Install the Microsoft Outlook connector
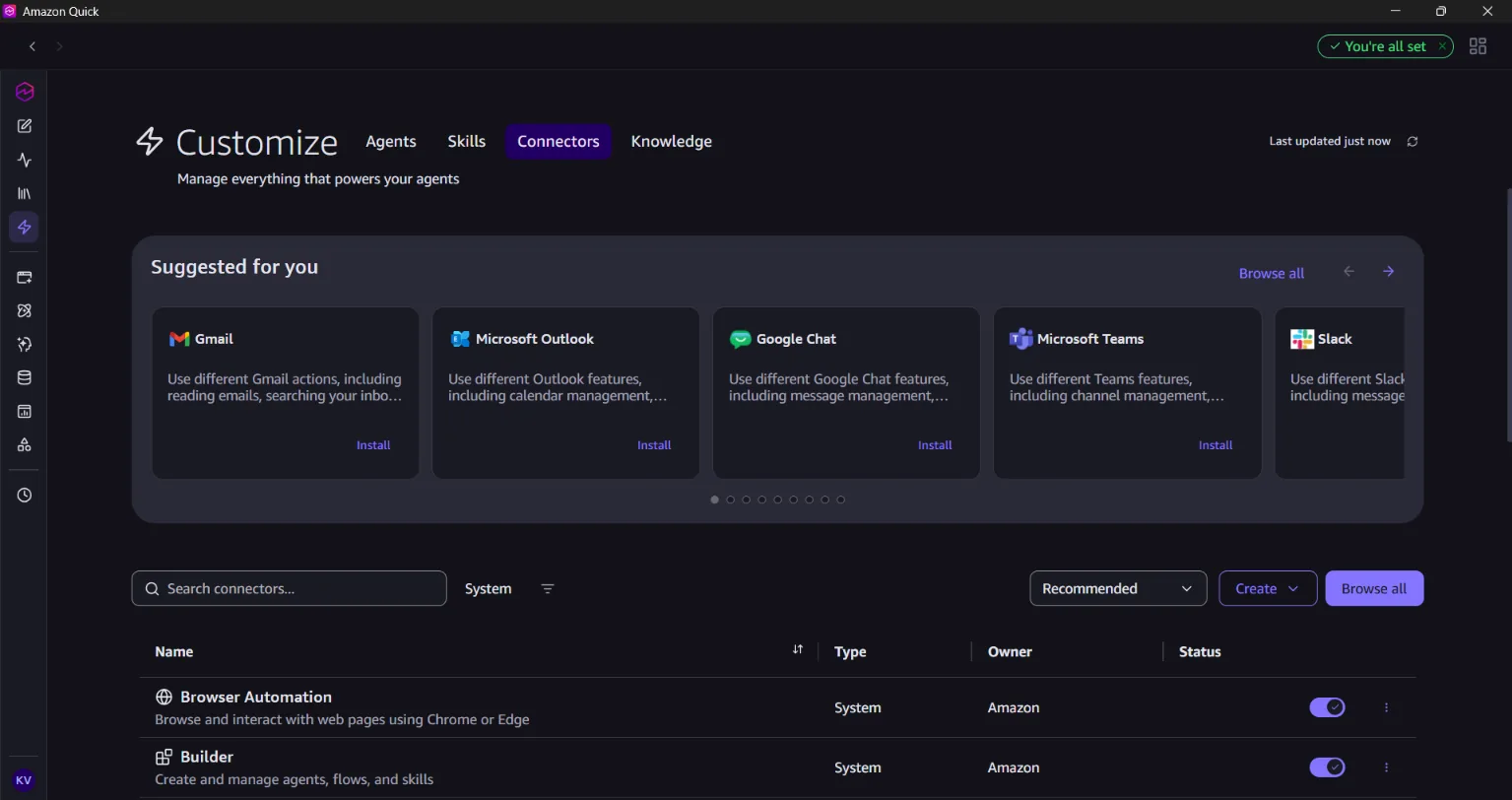This screenshot has height=800, width=1512. point(654,445)
